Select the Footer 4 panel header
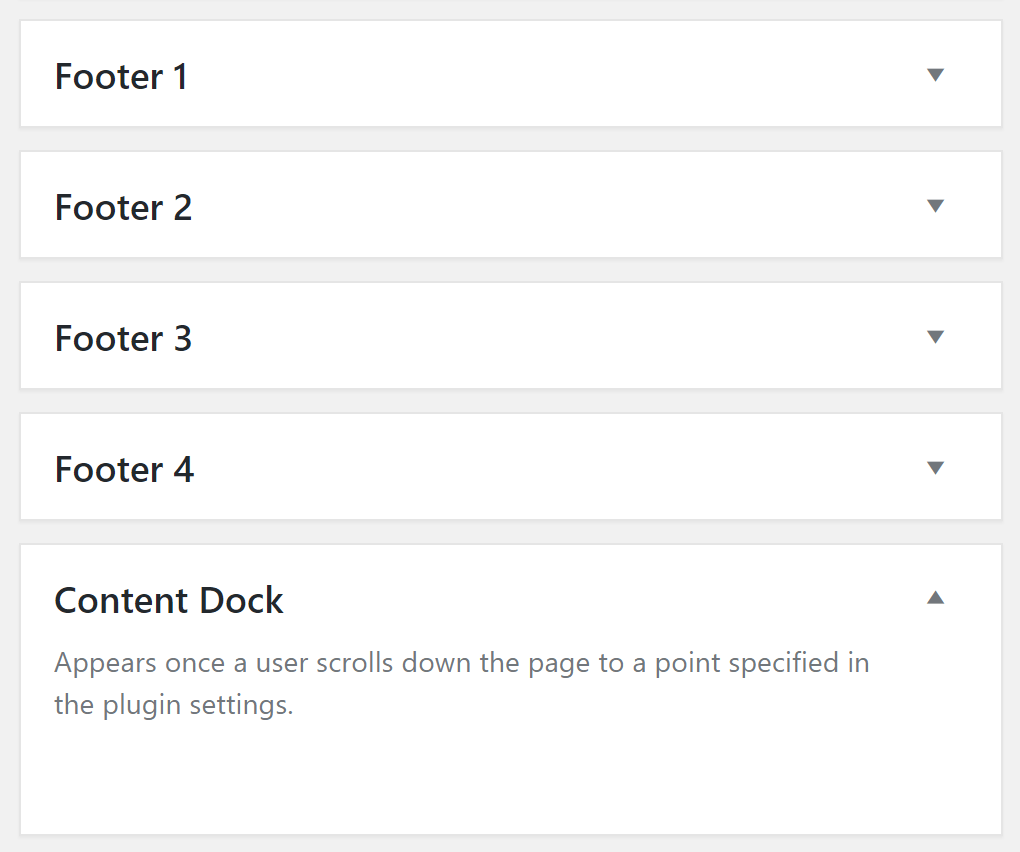1020x852 pixels. point(123,469)
